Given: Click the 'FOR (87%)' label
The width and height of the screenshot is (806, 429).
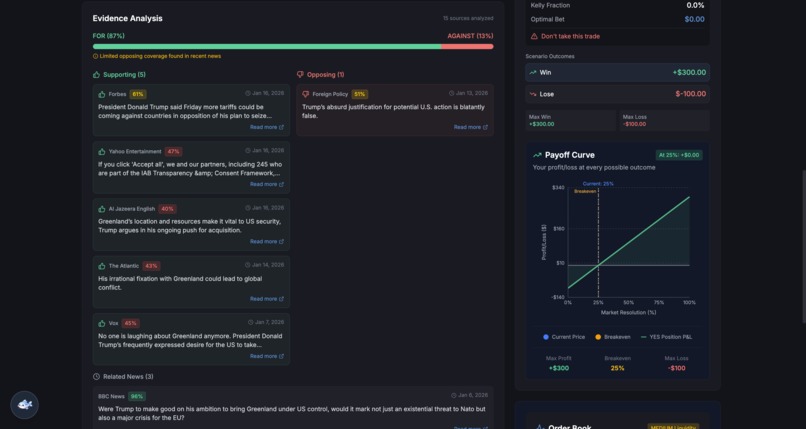Looking at the screenshot, I should pyautogui.click(x=108, y=36).
